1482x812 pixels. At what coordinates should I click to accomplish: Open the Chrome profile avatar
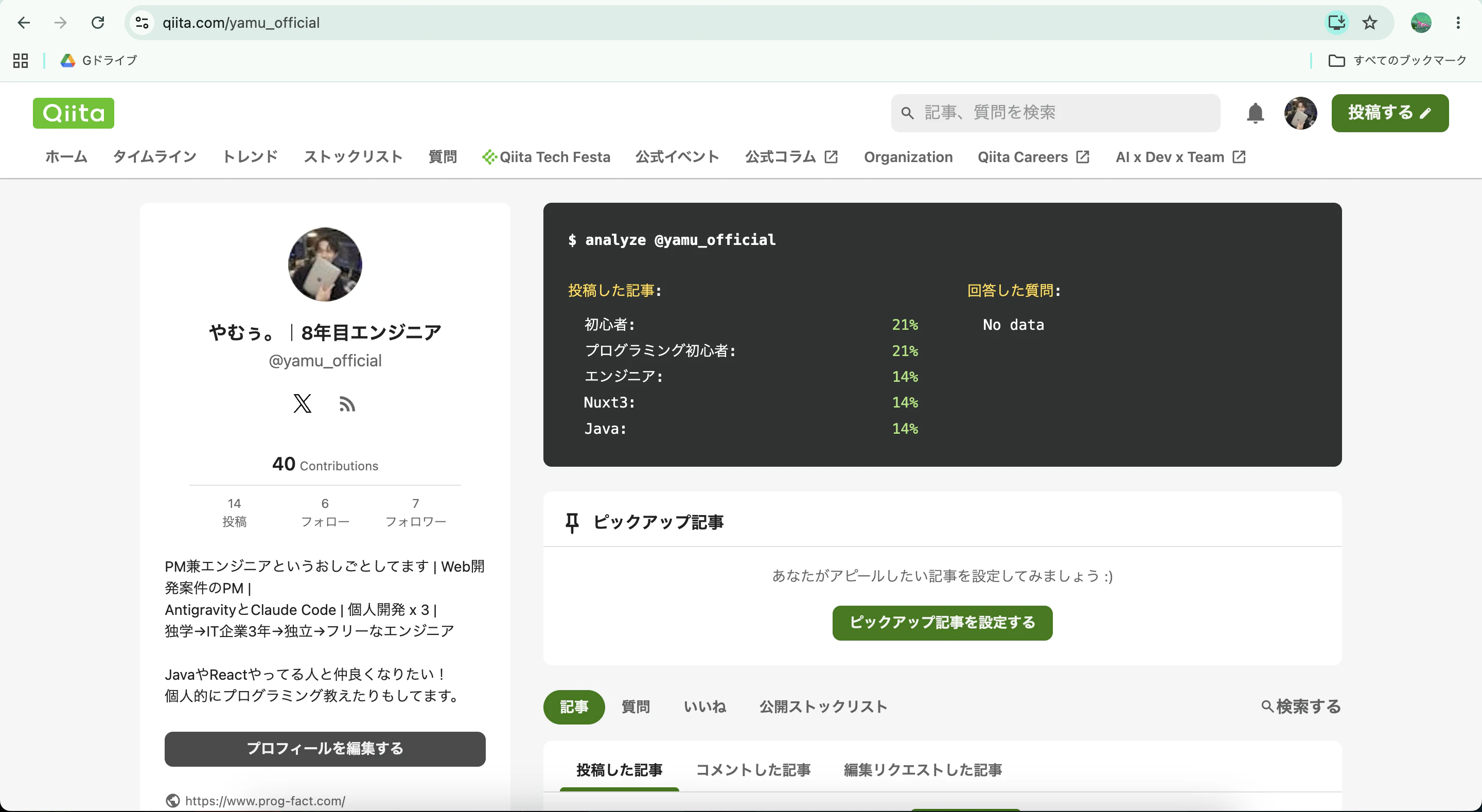tap(1420, 23)
